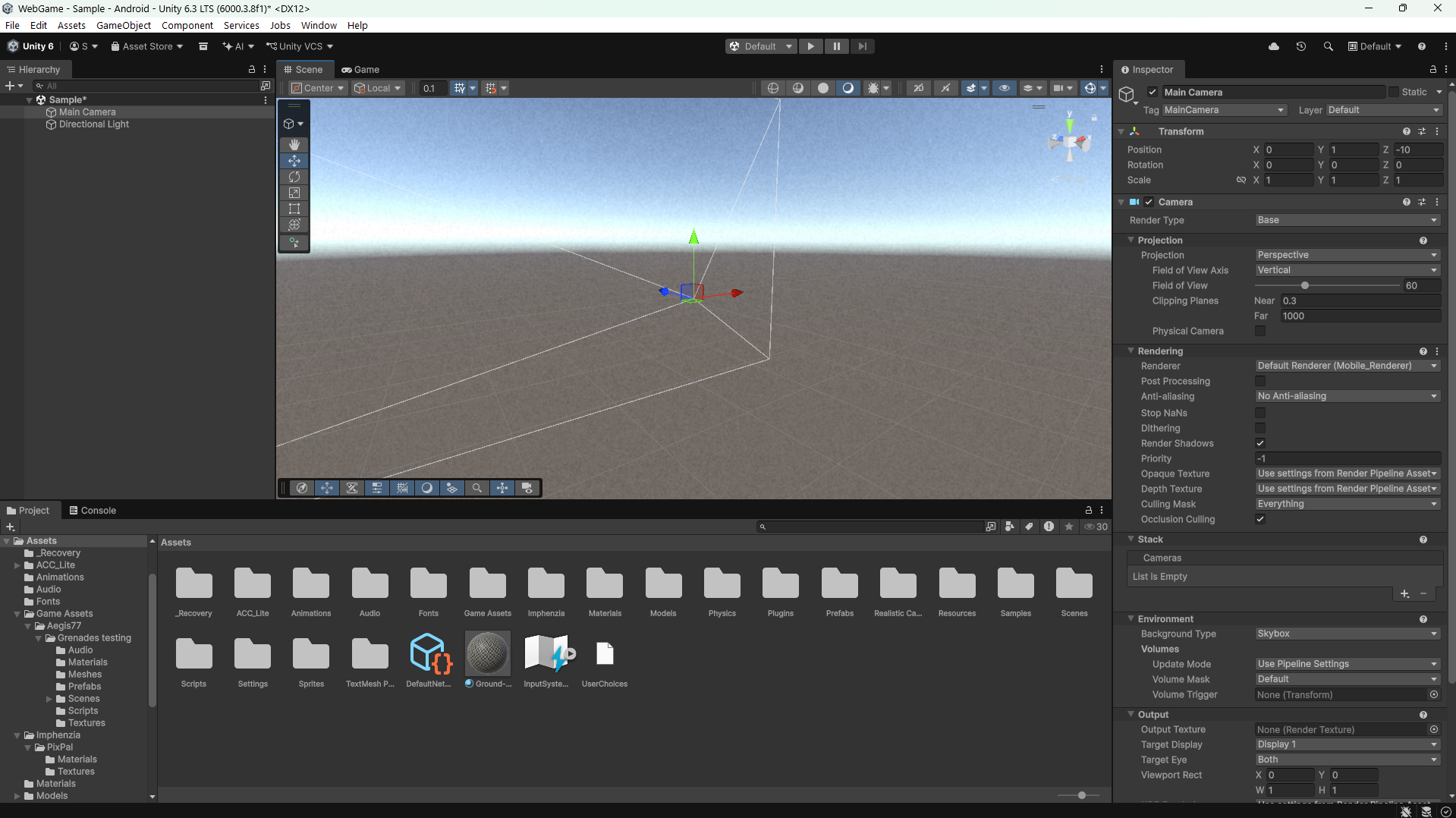Enable Stop NaNs checkbox

(1260, 413)
